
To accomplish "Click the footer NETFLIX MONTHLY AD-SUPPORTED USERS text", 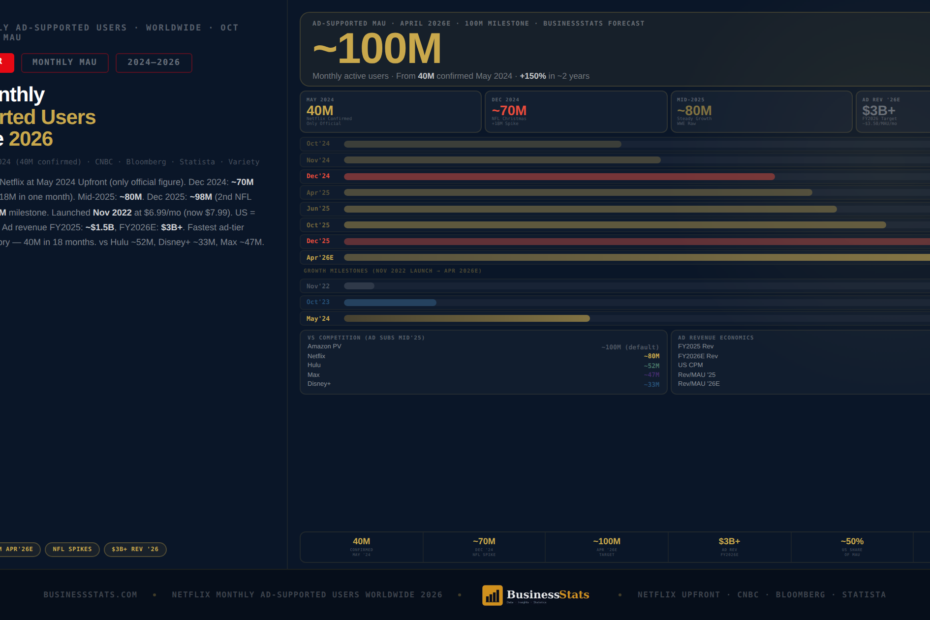I will (x=307, y=594).
